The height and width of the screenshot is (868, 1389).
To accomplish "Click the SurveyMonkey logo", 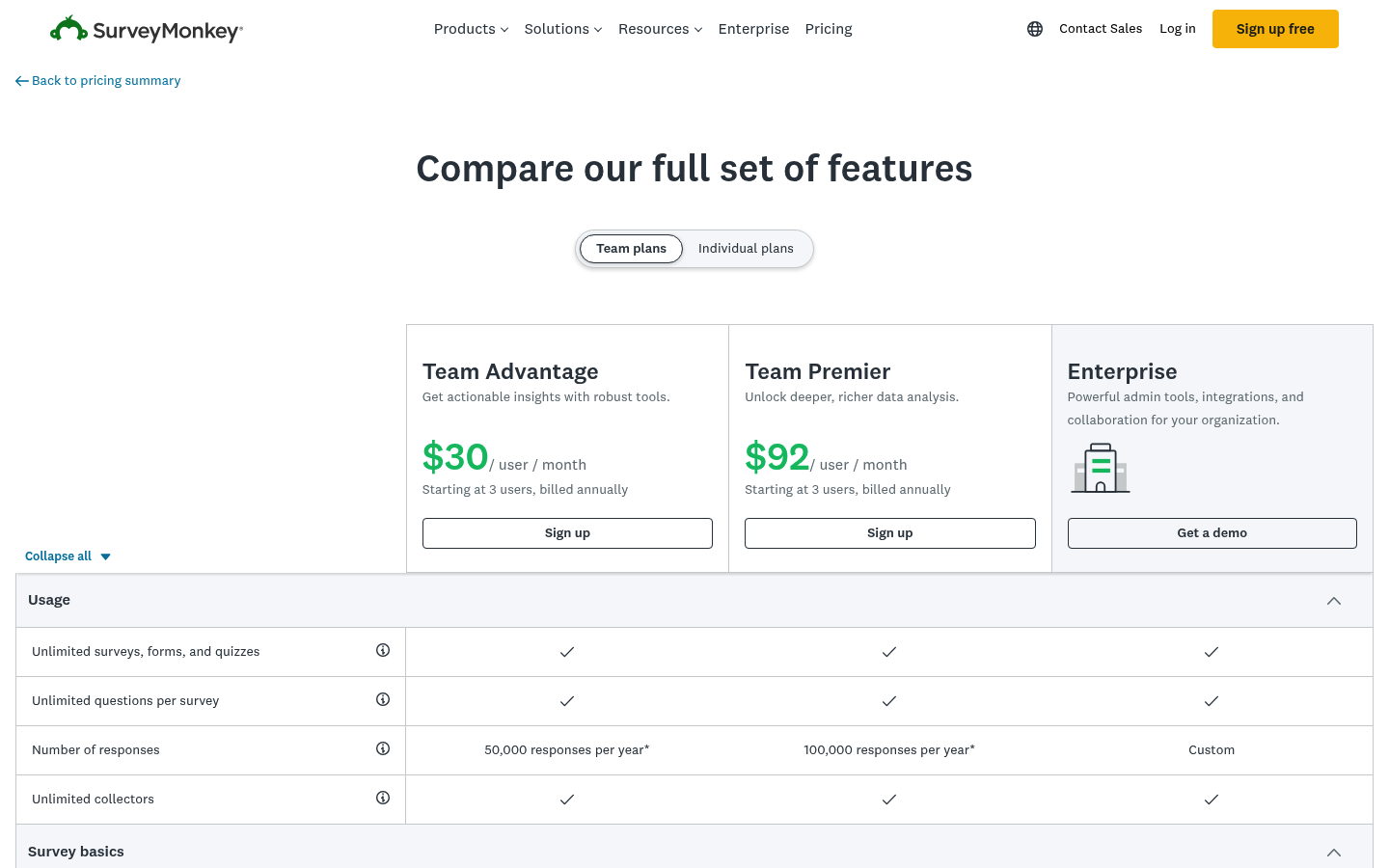I will click(146, 29).
